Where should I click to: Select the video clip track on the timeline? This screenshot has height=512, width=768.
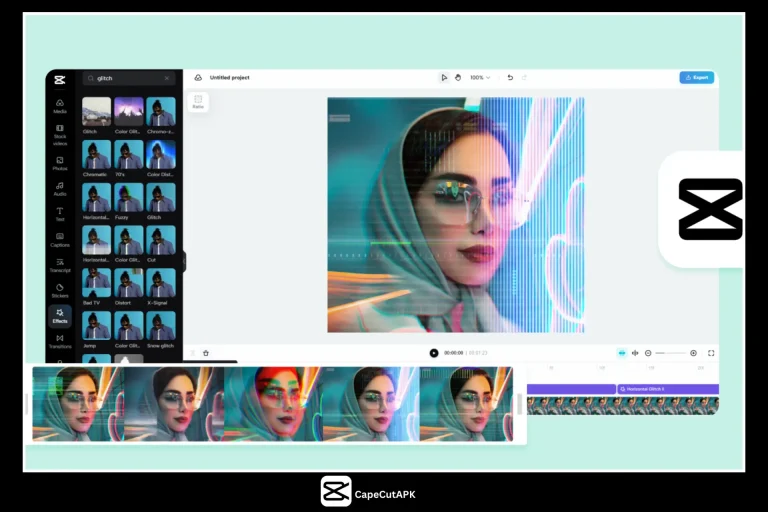click(623, 406)
